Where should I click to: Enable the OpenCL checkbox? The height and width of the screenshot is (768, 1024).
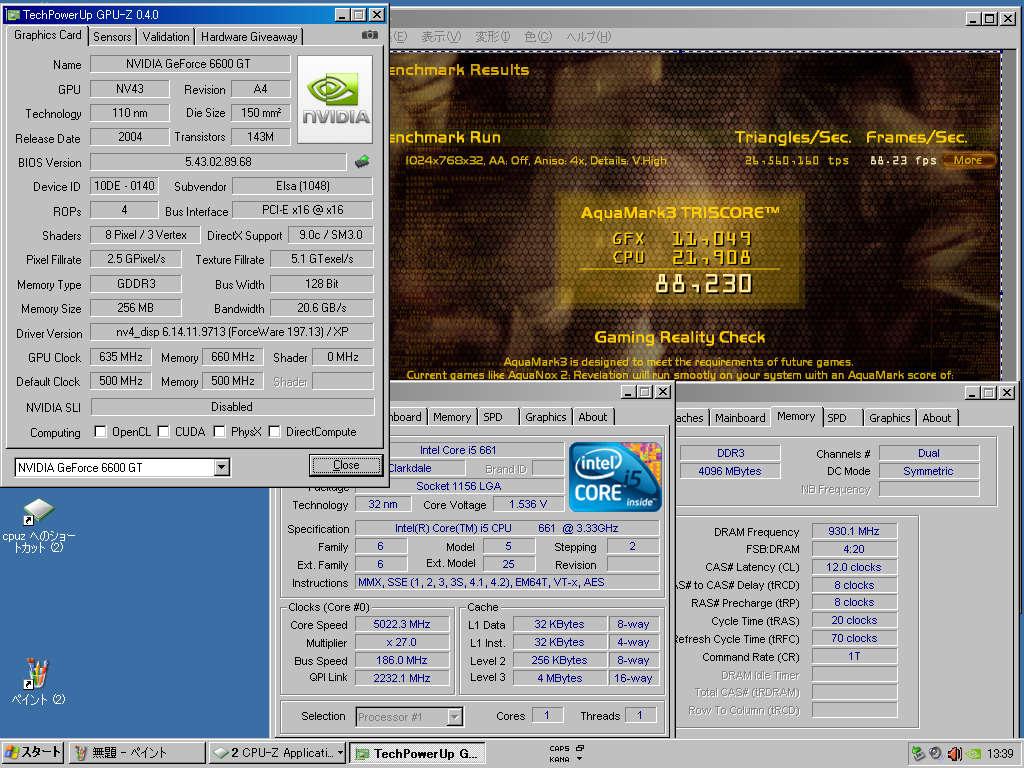click(100, 432)
